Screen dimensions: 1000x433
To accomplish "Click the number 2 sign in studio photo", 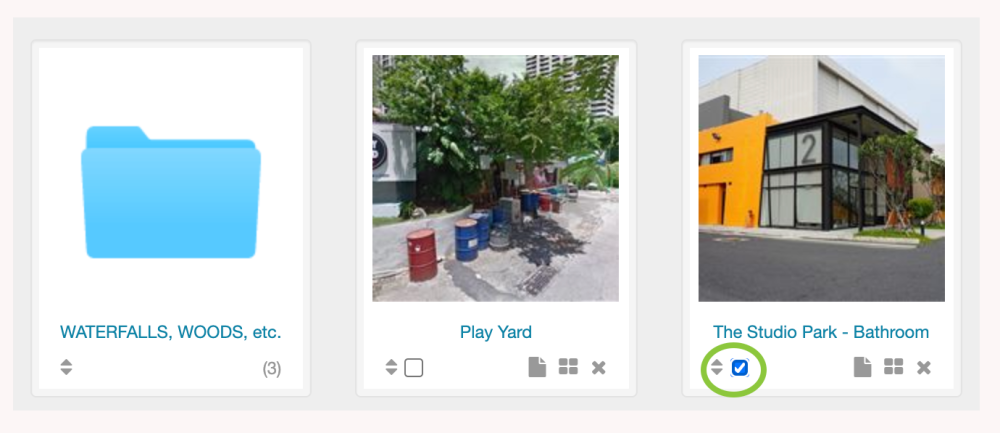I will (809, 148).
